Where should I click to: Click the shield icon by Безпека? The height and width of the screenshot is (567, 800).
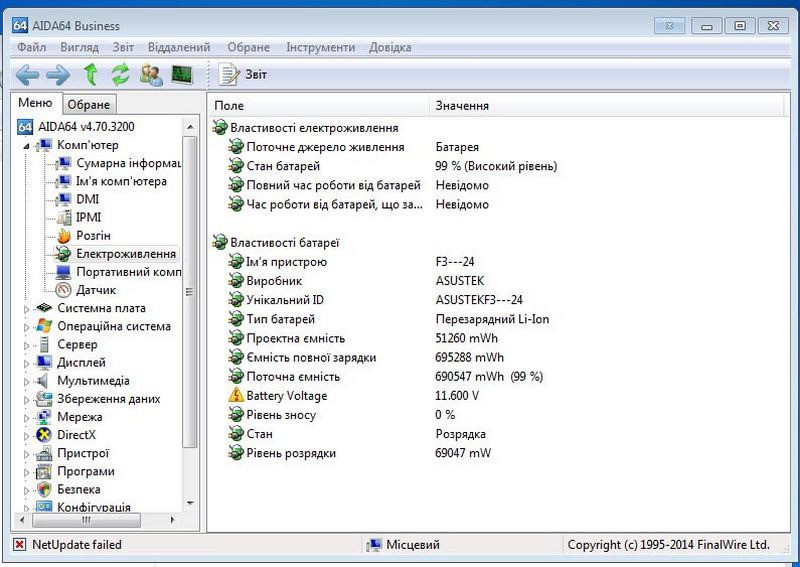pos(44,489)
